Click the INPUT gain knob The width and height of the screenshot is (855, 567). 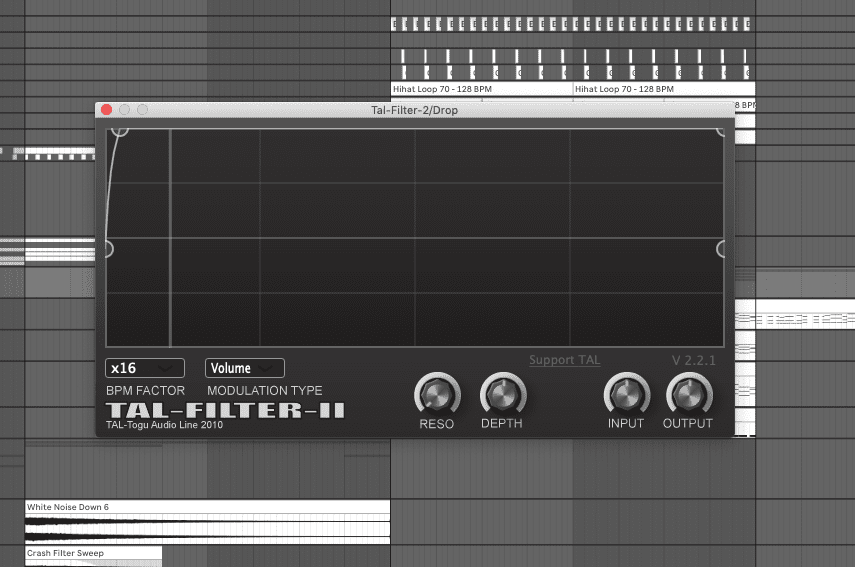point(626,396)
